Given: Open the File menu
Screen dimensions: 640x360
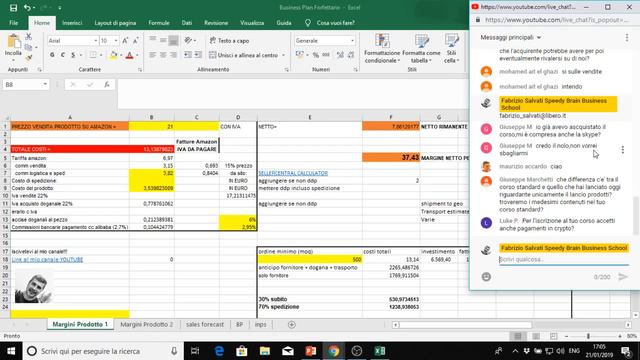Looking at the screenshot, I should pos(13,23).
